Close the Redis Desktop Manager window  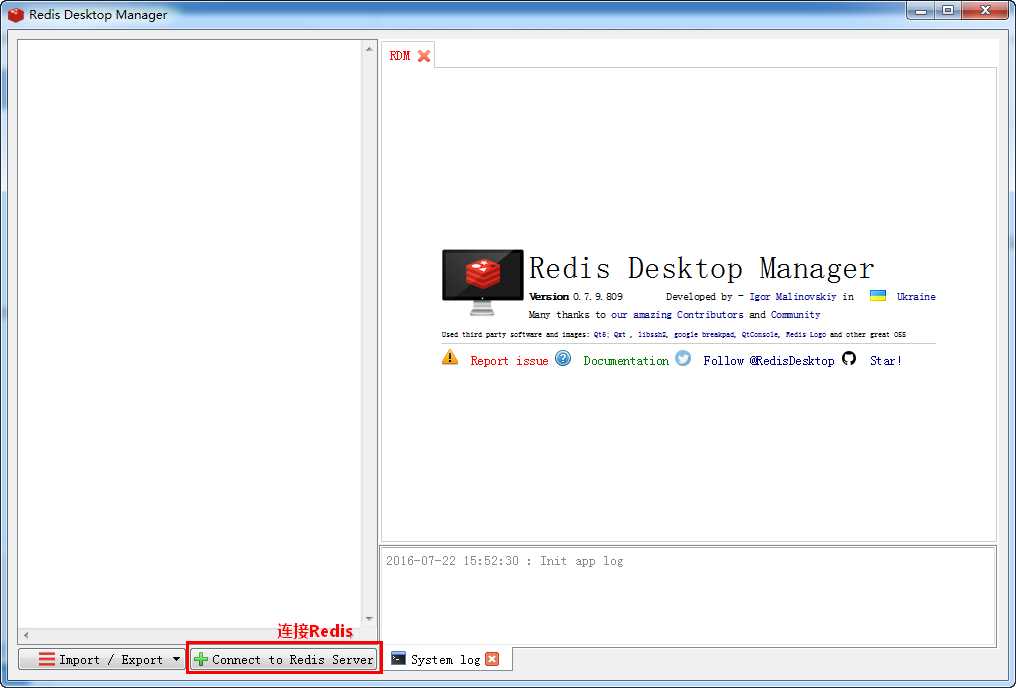985,10
